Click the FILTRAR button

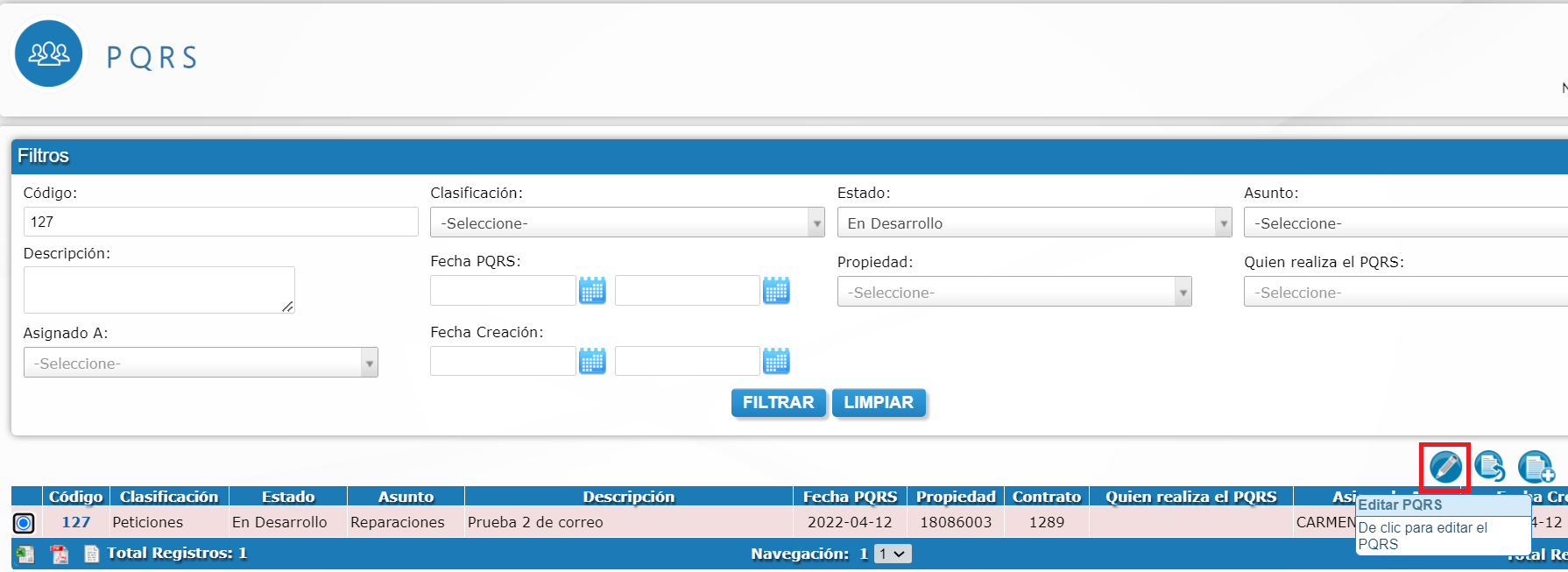(778, 403)
